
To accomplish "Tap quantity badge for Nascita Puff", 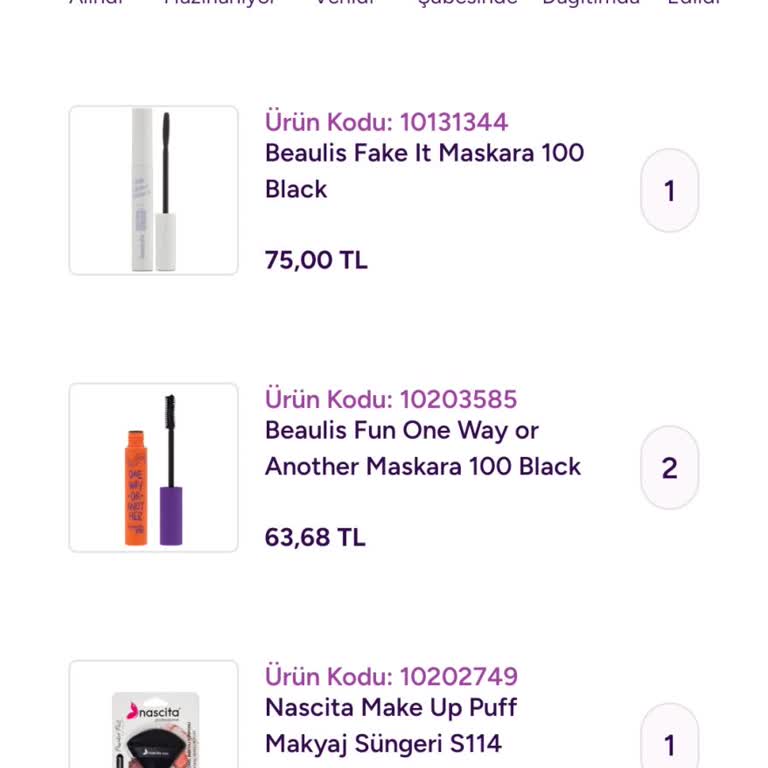I will (669, 744).
